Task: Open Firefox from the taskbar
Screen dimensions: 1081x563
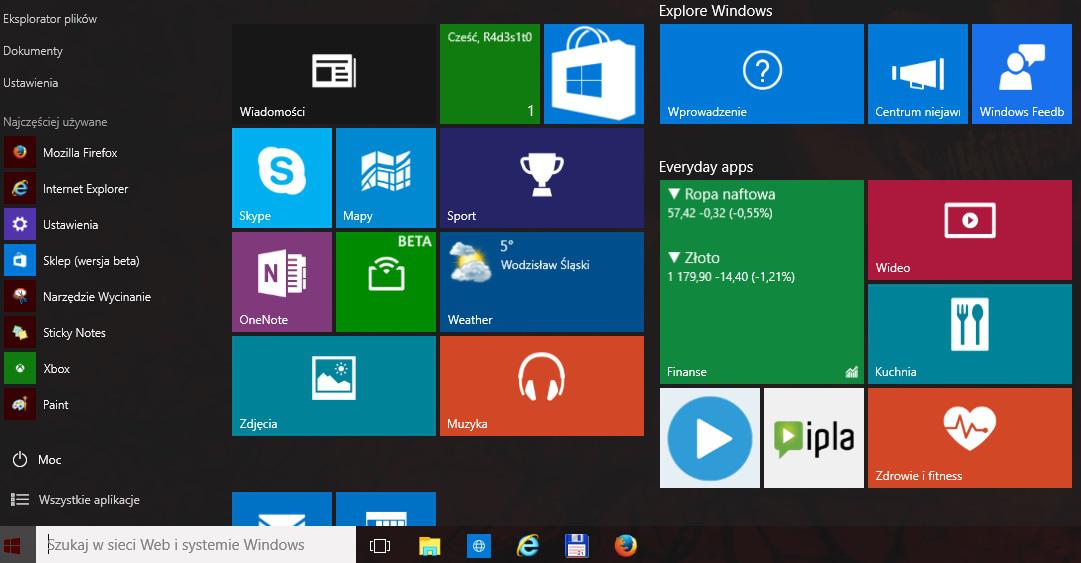Action: pos(626,545)
